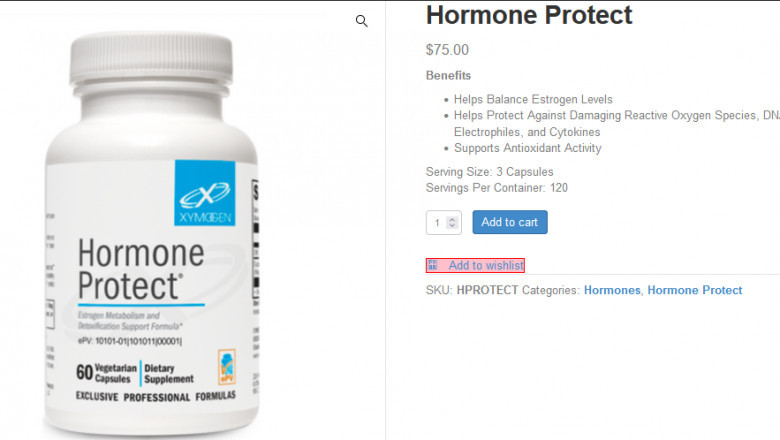This screenshot has height=440, width=780.
Task: Open the Hormones category link
Action: coord(612,290)
